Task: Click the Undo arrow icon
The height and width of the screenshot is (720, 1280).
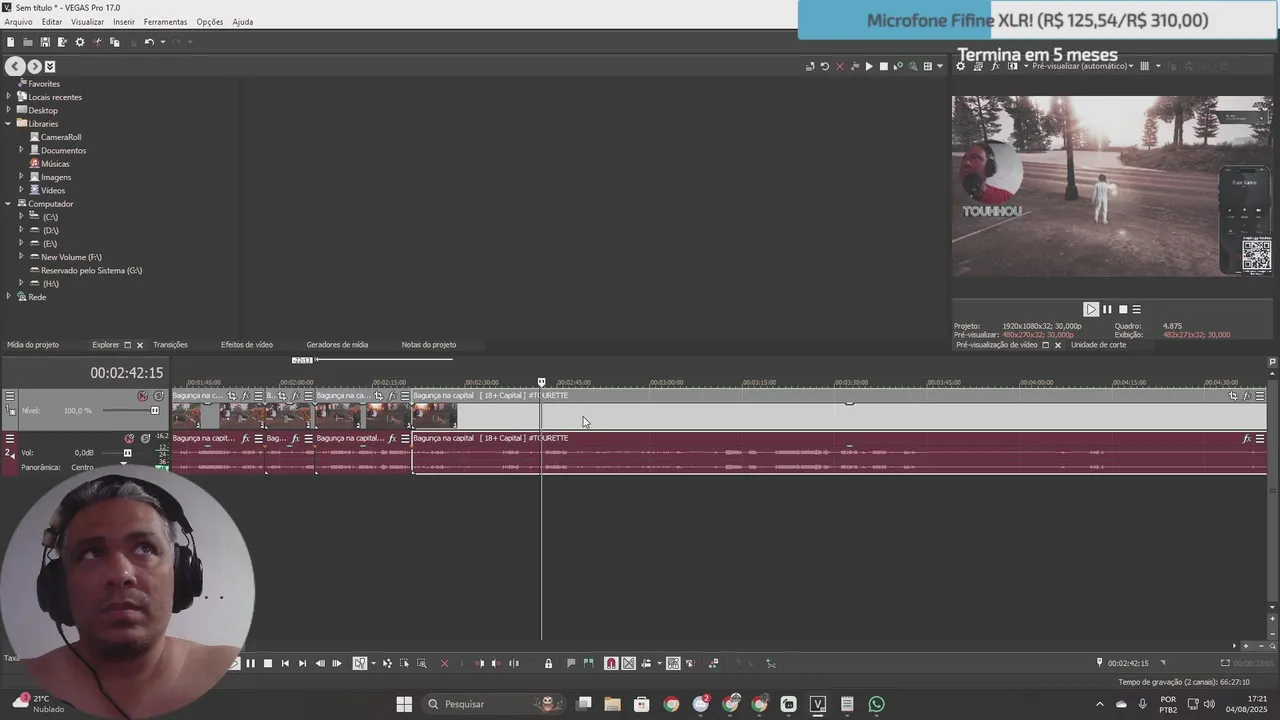Action: [x=149, y=42]
